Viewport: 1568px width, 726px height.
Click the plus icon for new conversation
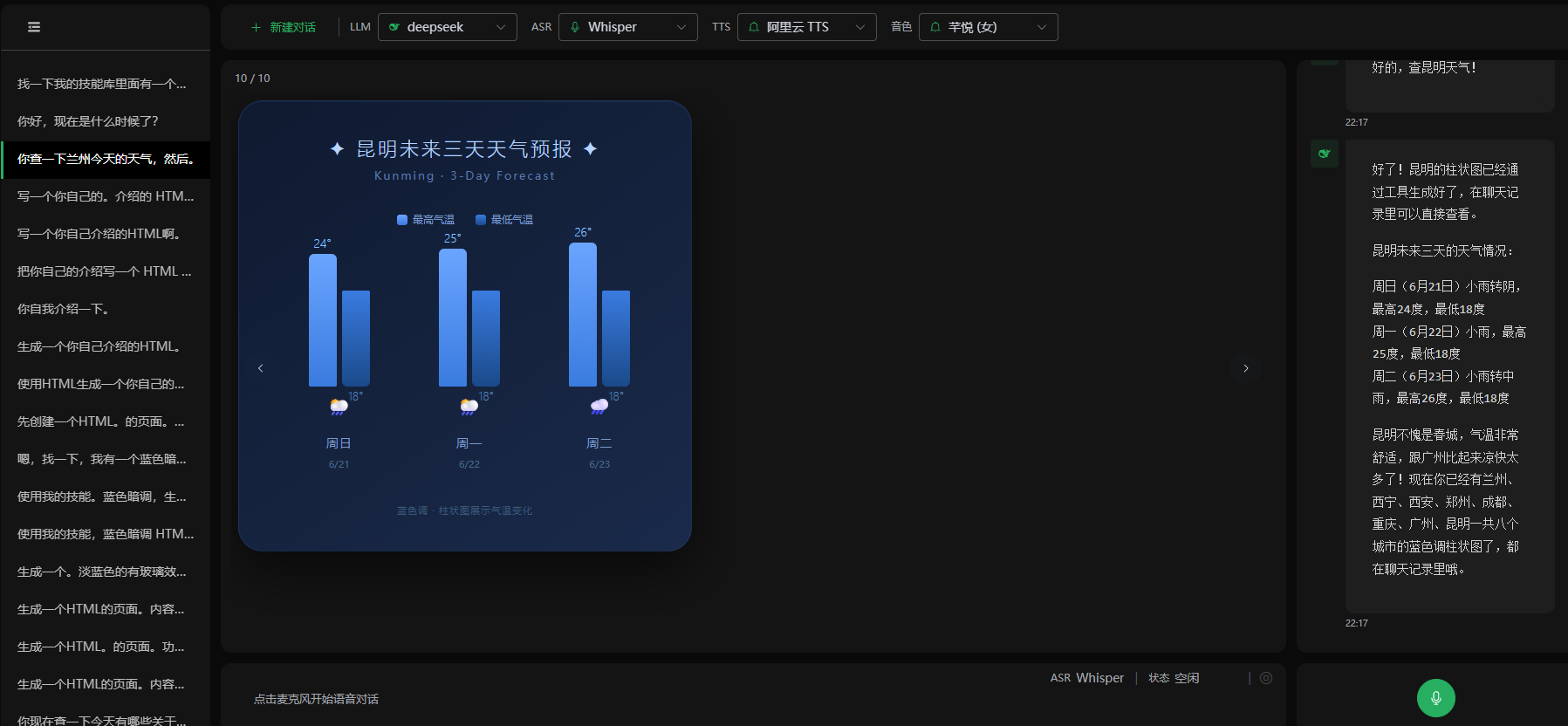click(256, 28)
